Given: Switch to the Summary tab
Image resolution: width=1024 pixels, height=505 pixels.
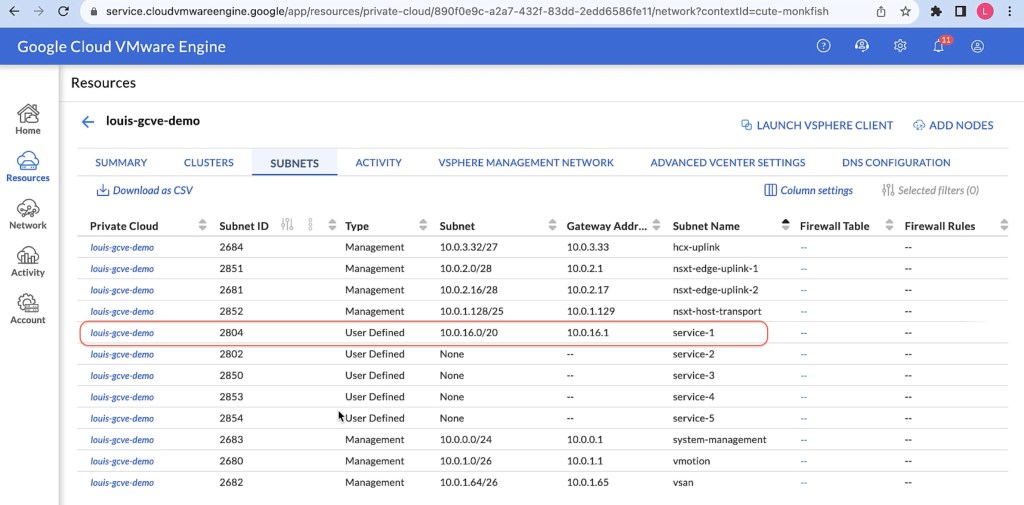Looking at the screenshot, I should click(x=121, y=163).
